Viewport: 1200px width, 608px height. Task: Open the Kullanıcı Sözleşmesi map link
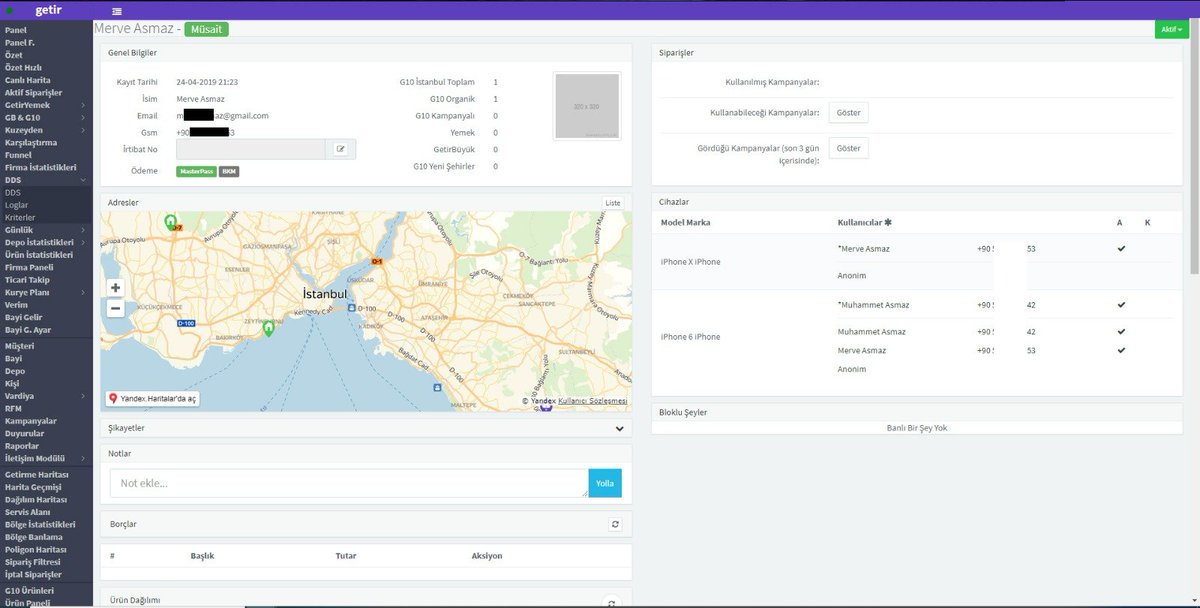593,401
